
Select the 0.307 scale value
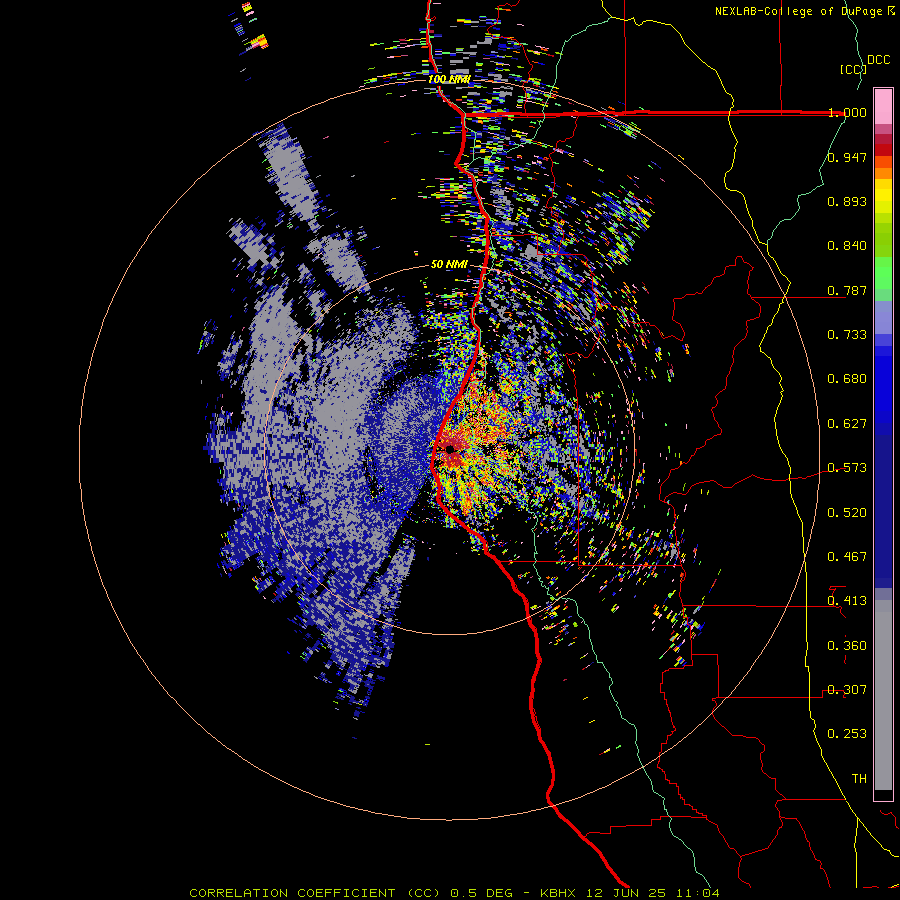point(847,690)
